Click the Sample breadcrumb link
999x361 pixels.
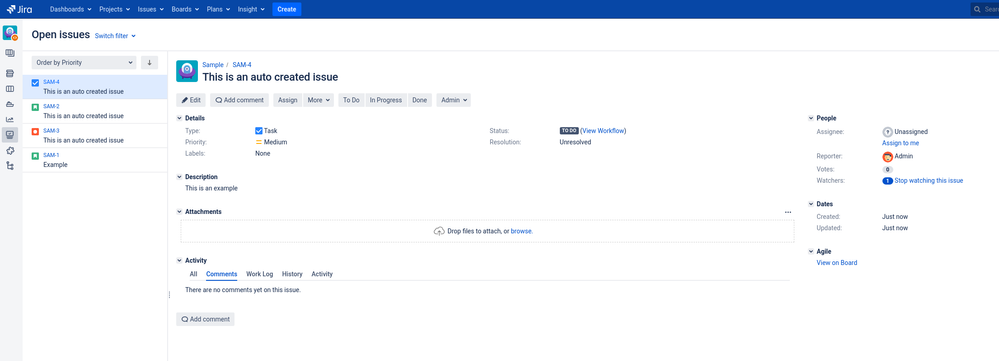[213, 64]
